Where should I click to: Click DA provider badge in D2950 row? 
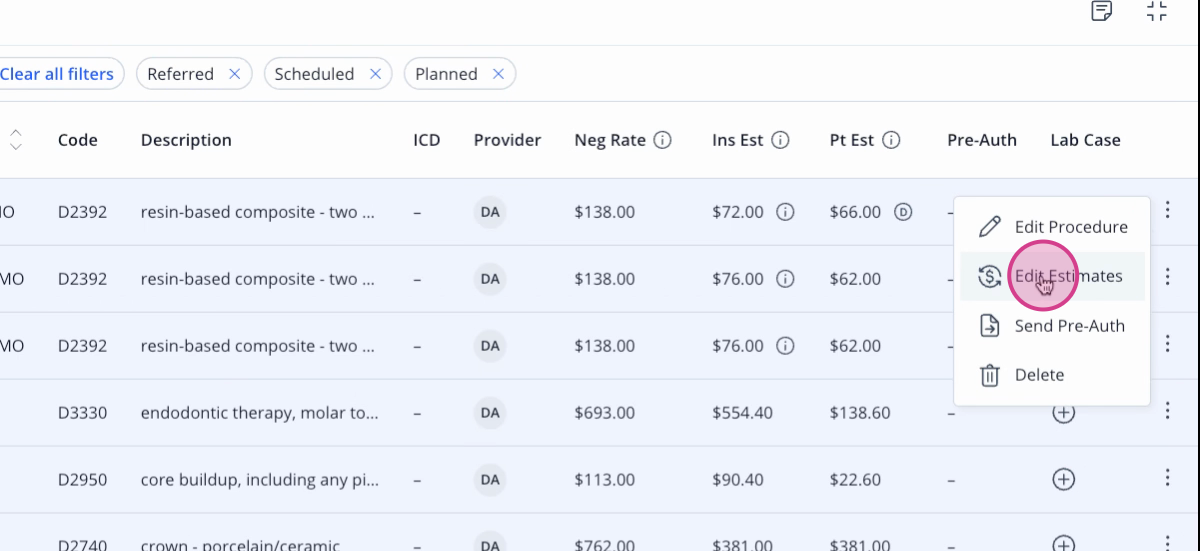[x=490, y=480]
